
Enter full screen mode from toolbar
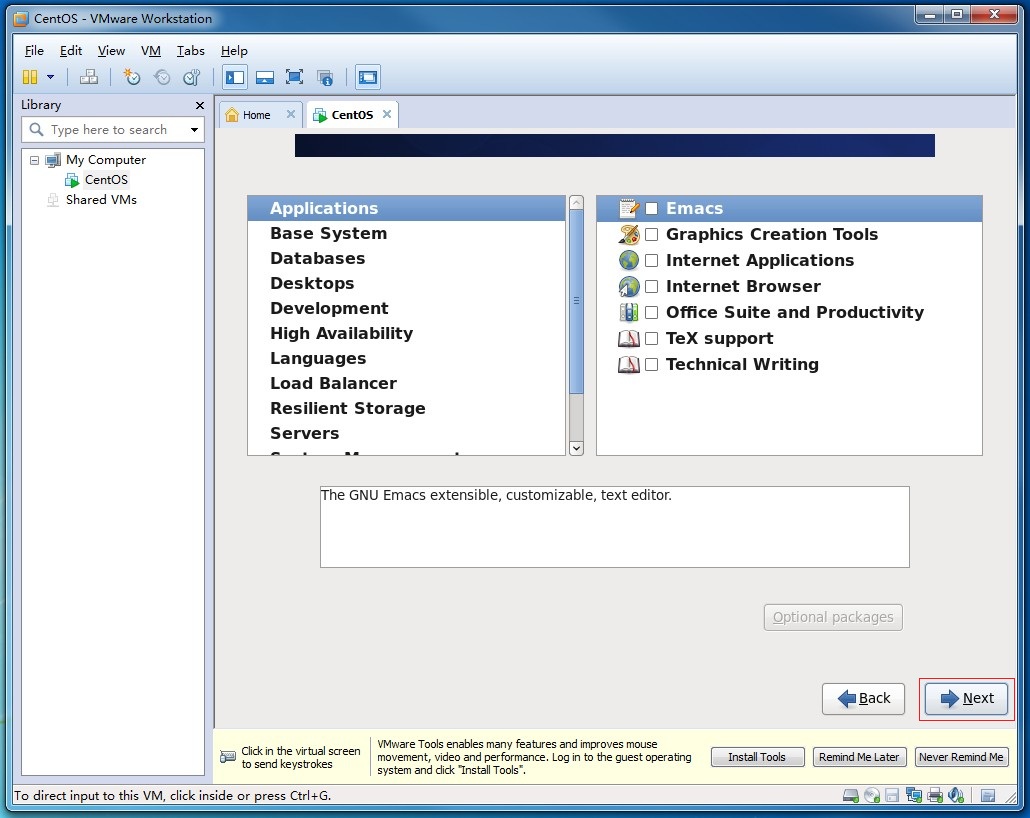click(294, 77)
